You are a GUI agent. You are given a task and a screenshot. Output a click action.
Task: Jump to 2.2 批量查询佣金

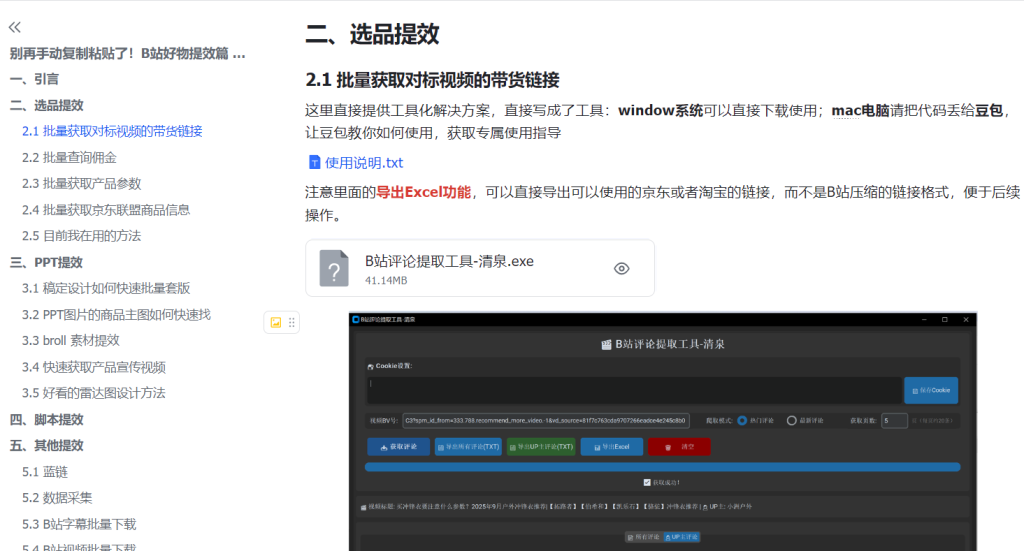(x=69, y=157)
